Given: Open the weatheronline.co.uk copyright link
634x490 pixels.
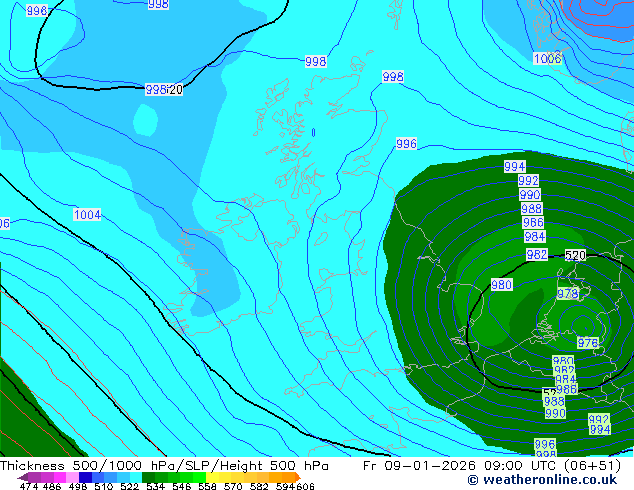Looking at the screenshot, I should (542, 480).
